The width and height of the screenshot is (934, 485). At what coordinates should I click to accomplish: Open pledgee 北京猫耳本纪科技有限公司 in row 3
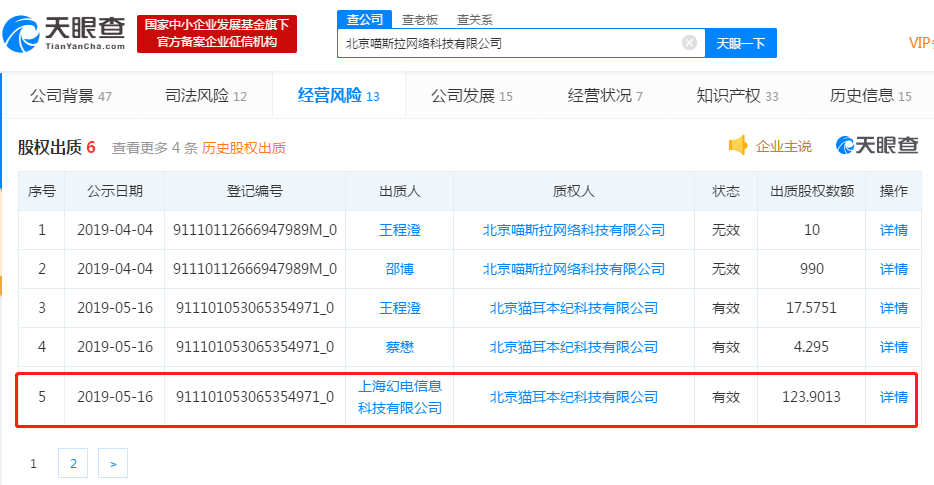(574, 308)
